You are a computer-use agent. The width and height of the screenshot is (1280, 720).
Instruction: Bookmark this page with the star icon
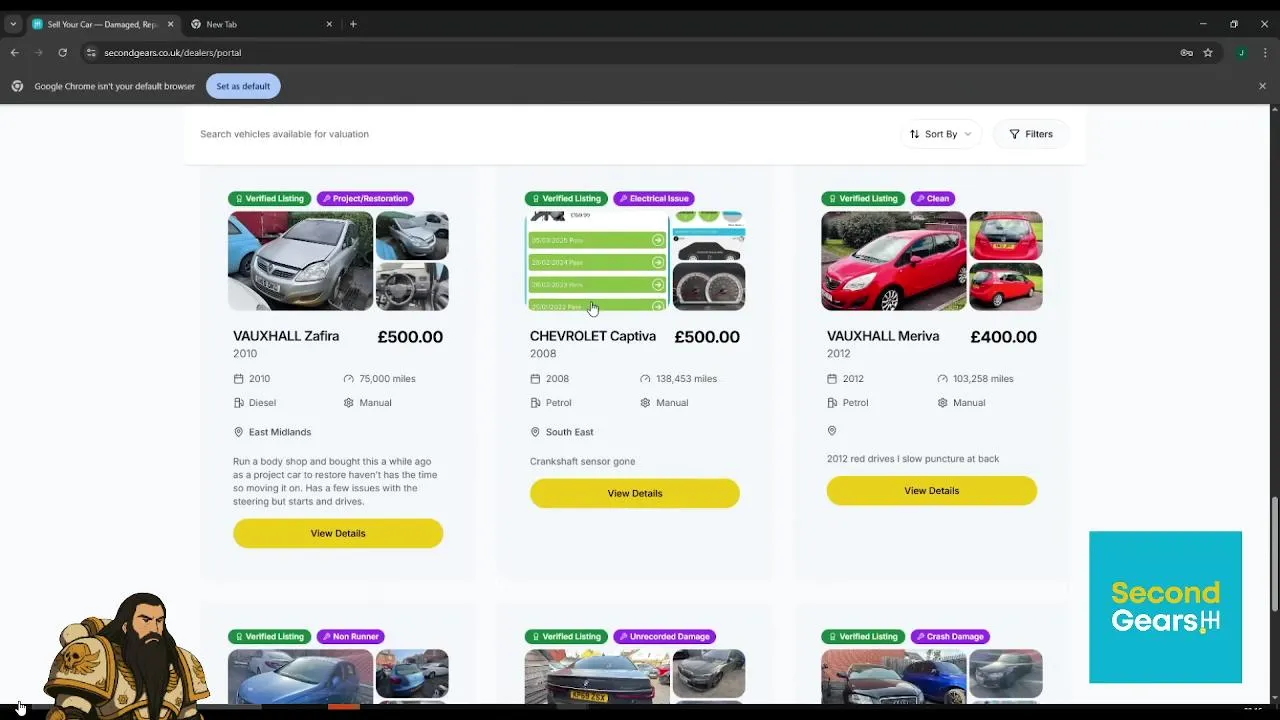coord(1208,52)
